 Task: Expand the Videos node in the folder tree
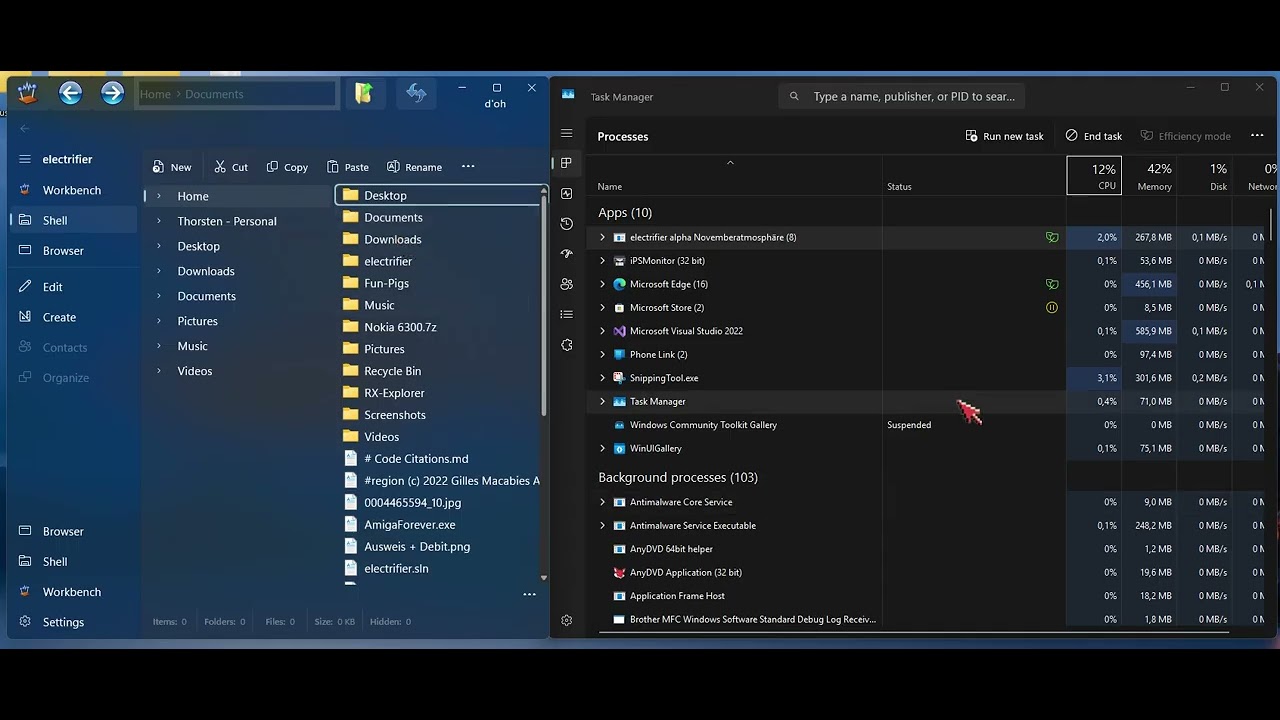tap(159, 371)
